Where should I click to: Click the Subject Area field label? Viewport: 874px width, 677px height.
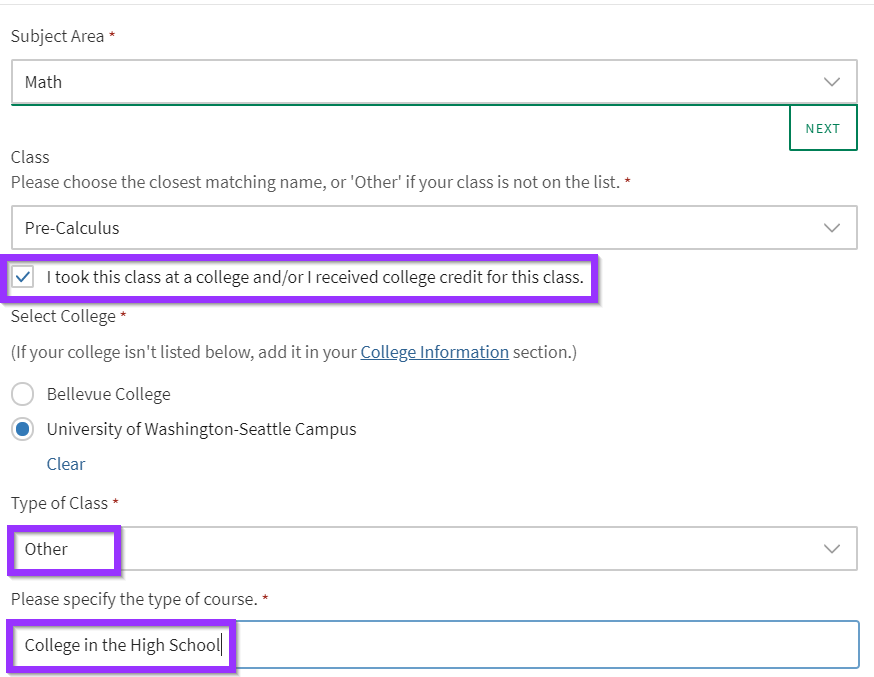[57, 36]
